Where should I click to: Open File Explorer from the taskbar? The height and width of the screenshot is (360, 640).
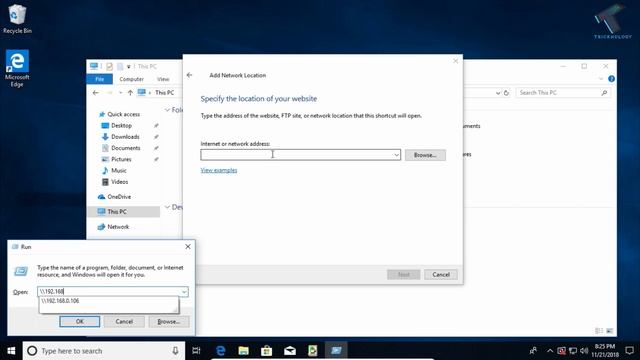pyautogui.click(x=243, y=351)
